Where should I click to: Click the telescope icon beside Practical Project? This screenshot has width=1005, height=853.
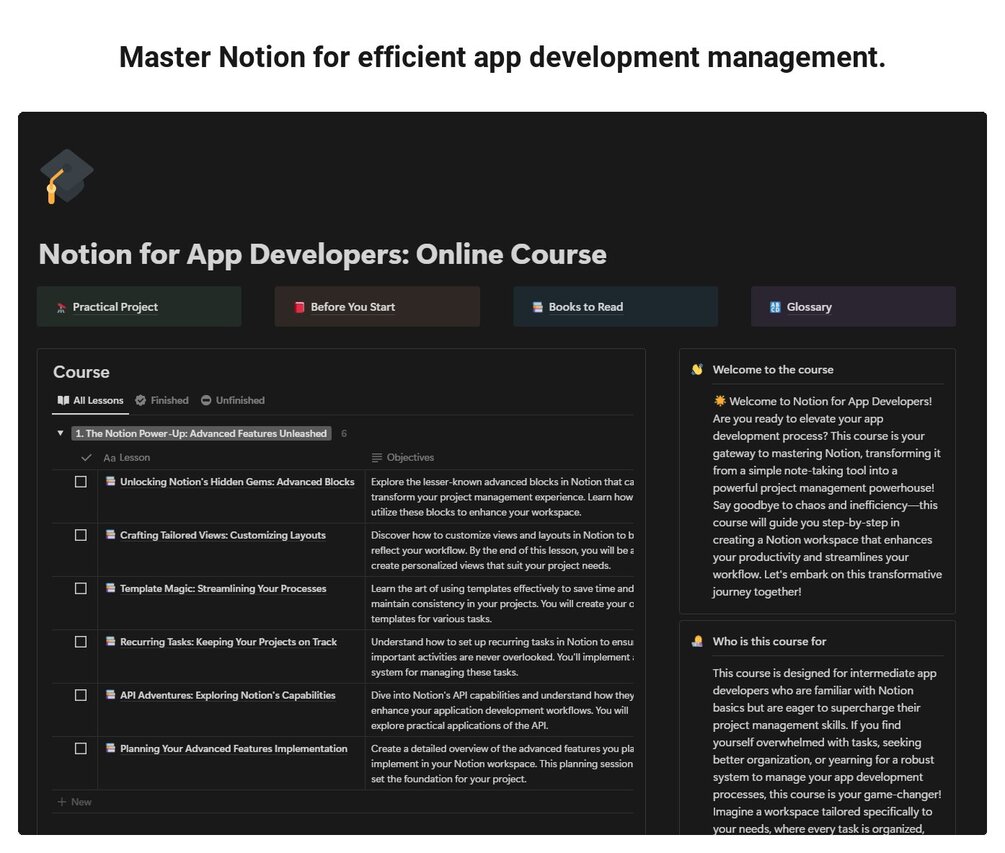coord(62,308)
